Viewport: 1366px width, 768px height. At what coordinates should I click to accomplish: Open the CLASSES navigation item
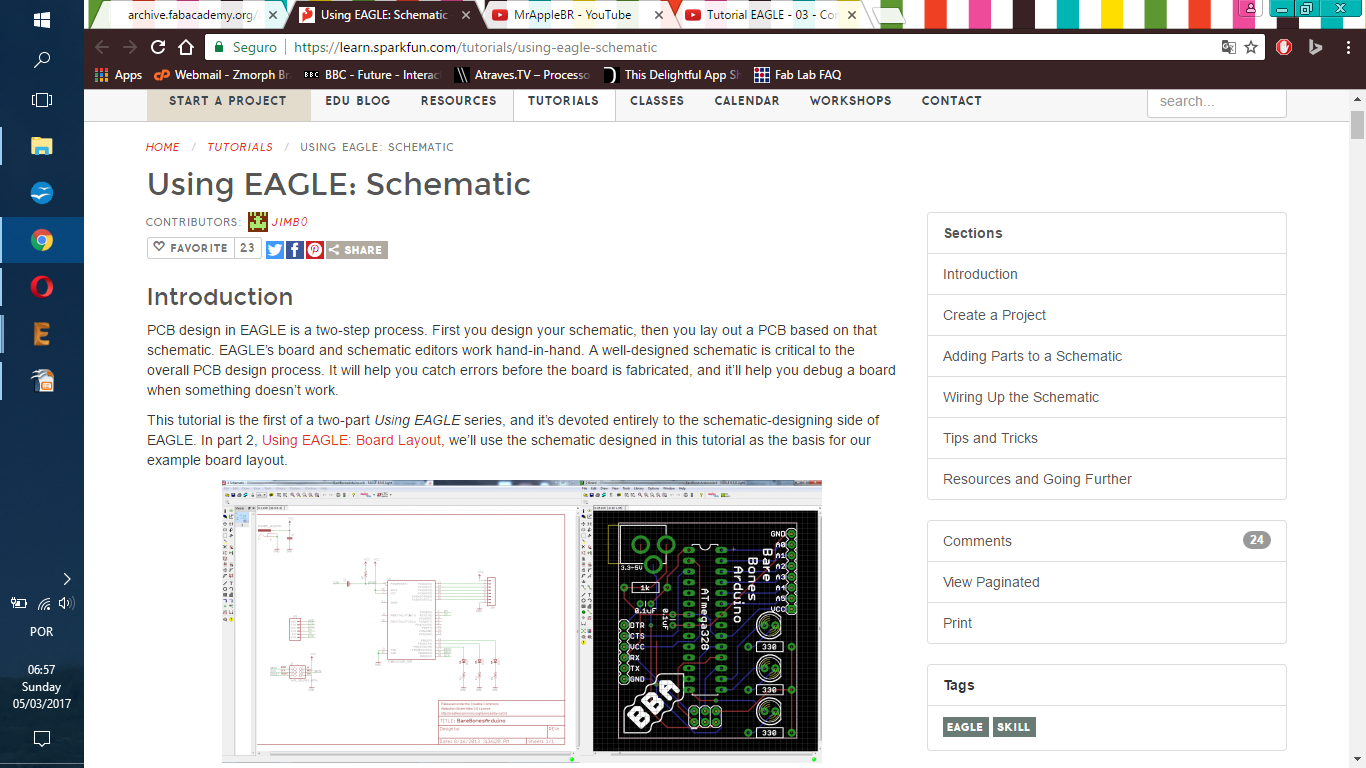657,101
